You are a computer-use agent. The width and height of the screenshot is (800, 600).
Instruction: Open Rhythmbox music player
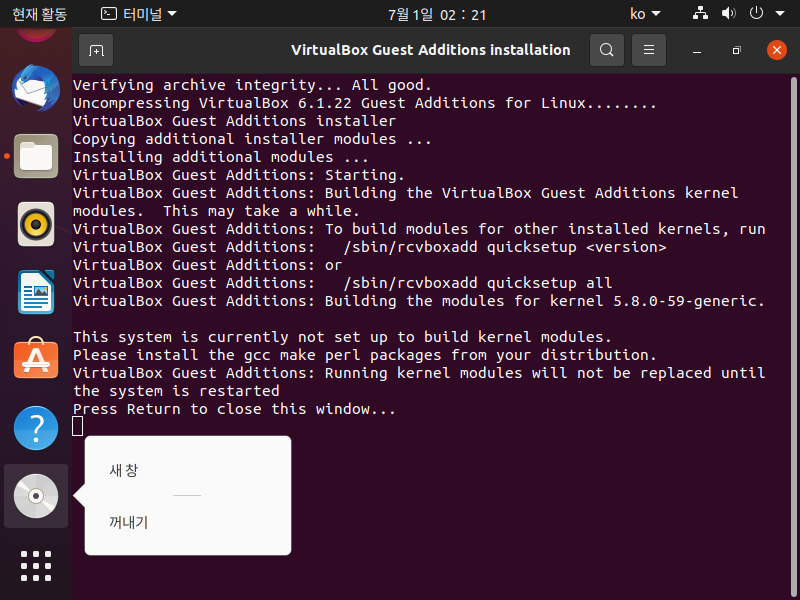click(36, 224)
